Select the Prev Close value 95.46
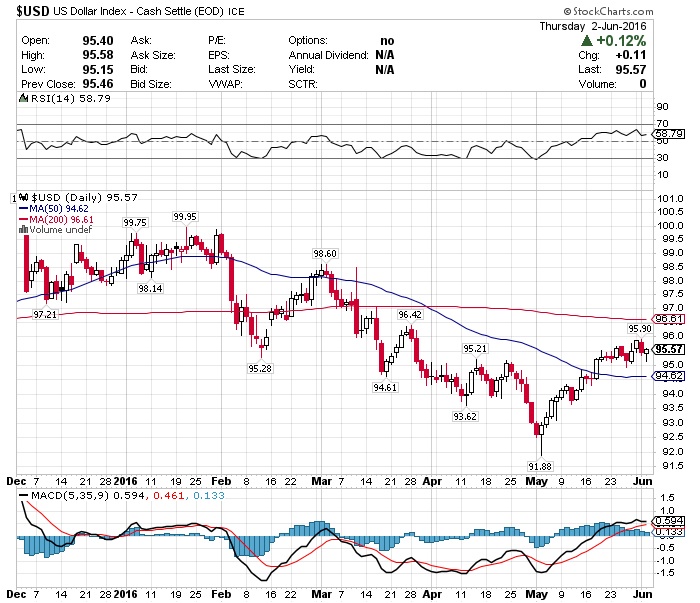Image resolution: width=700 pixels, height=603 pixels. [x=98, y=84]
